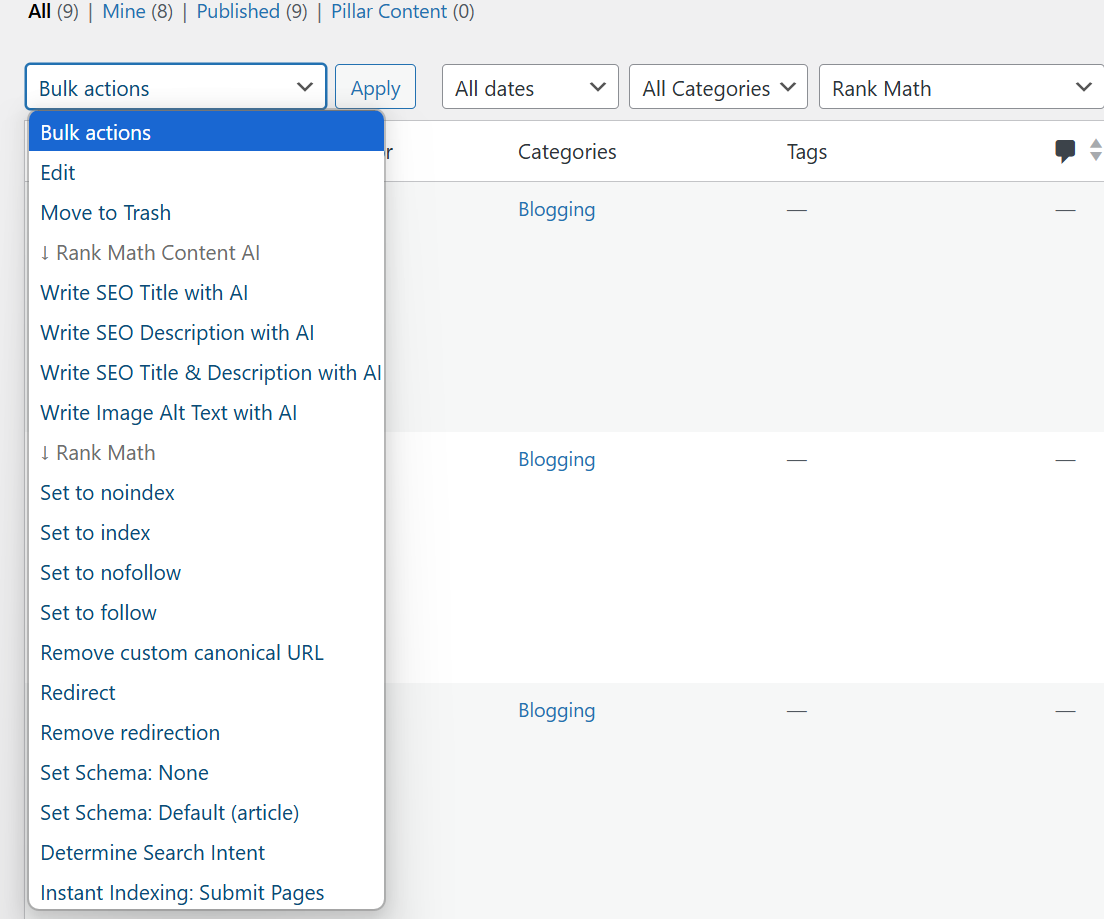Choose Write SEO Description with AI
Image resolution: width=1104 pixels, height=919 pixels.
point(177,333)
